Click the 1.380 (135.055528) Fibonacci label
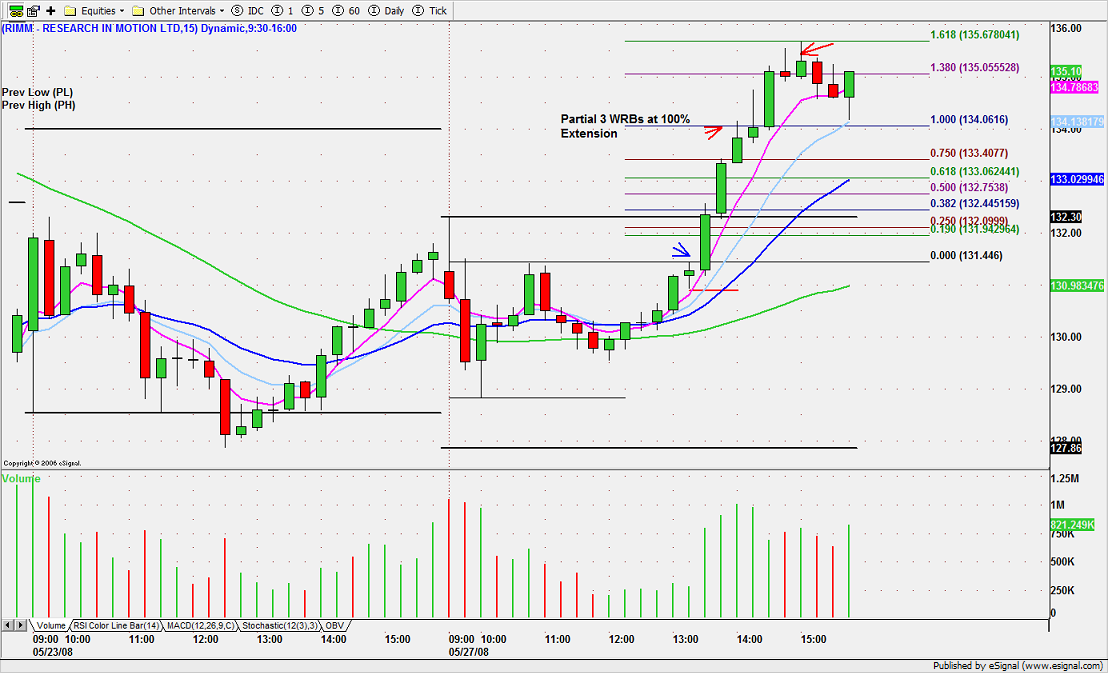The image size is (1108, 673). click(974, 68)
